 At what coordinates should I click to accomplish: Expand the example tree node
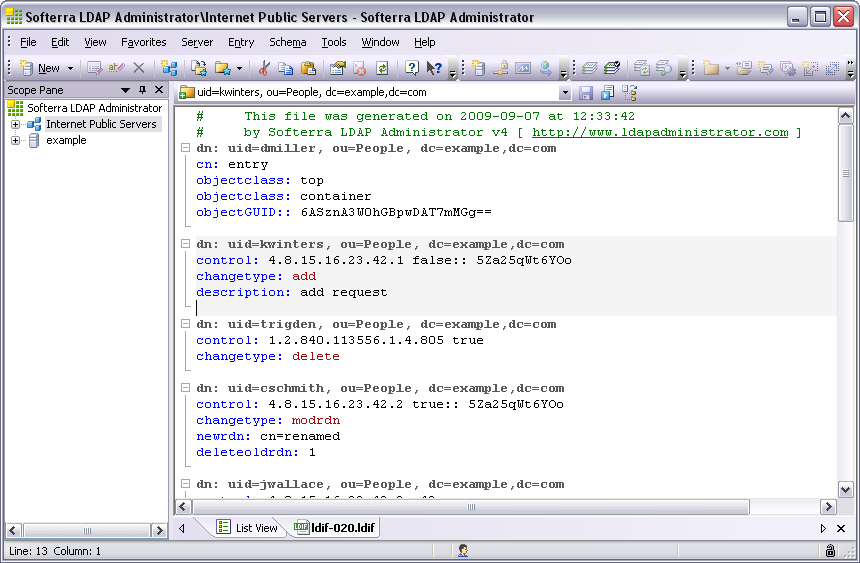pyautogui.click(x=15, y=140)
